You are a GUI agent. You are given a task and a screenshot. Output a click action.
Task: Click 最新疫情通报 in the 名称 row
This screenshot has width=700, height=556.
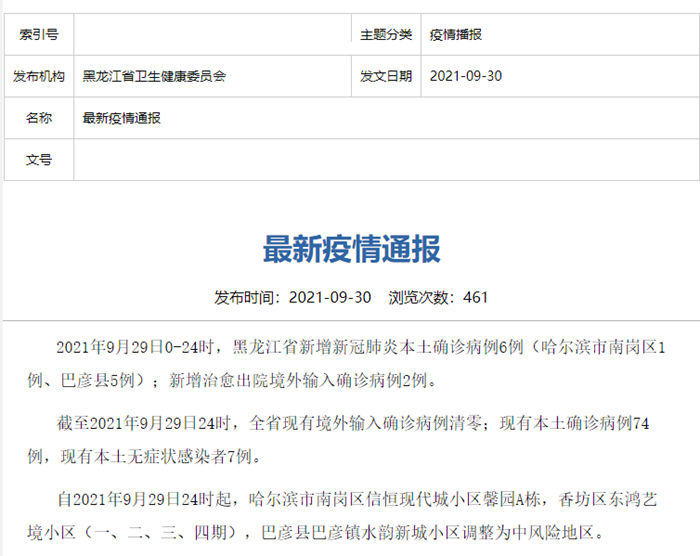(122, 118)
